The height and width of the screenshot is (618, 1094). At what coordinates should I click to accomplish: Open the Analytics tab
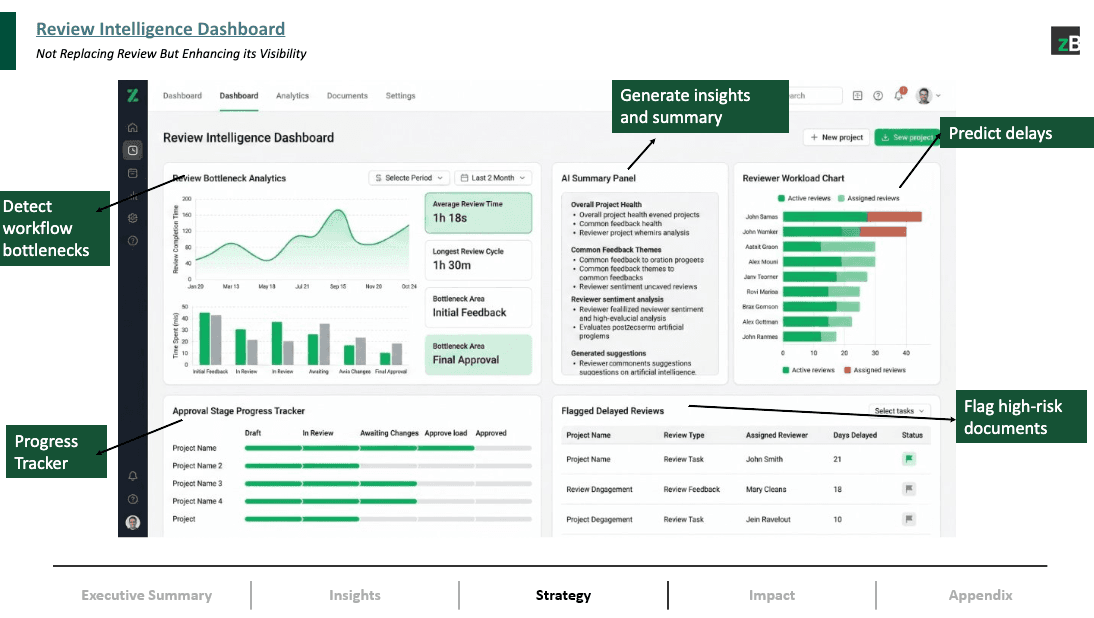coord(292,96)
